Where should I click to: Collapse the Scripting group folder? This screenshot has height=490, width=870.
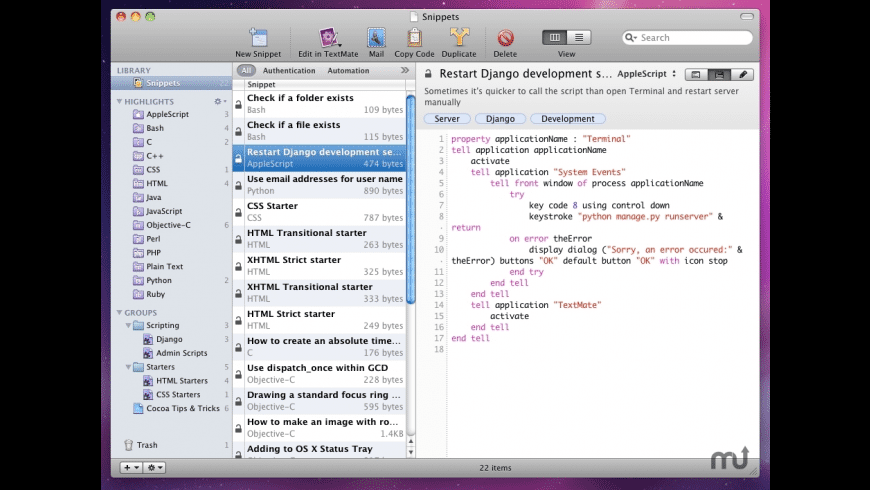128,326
